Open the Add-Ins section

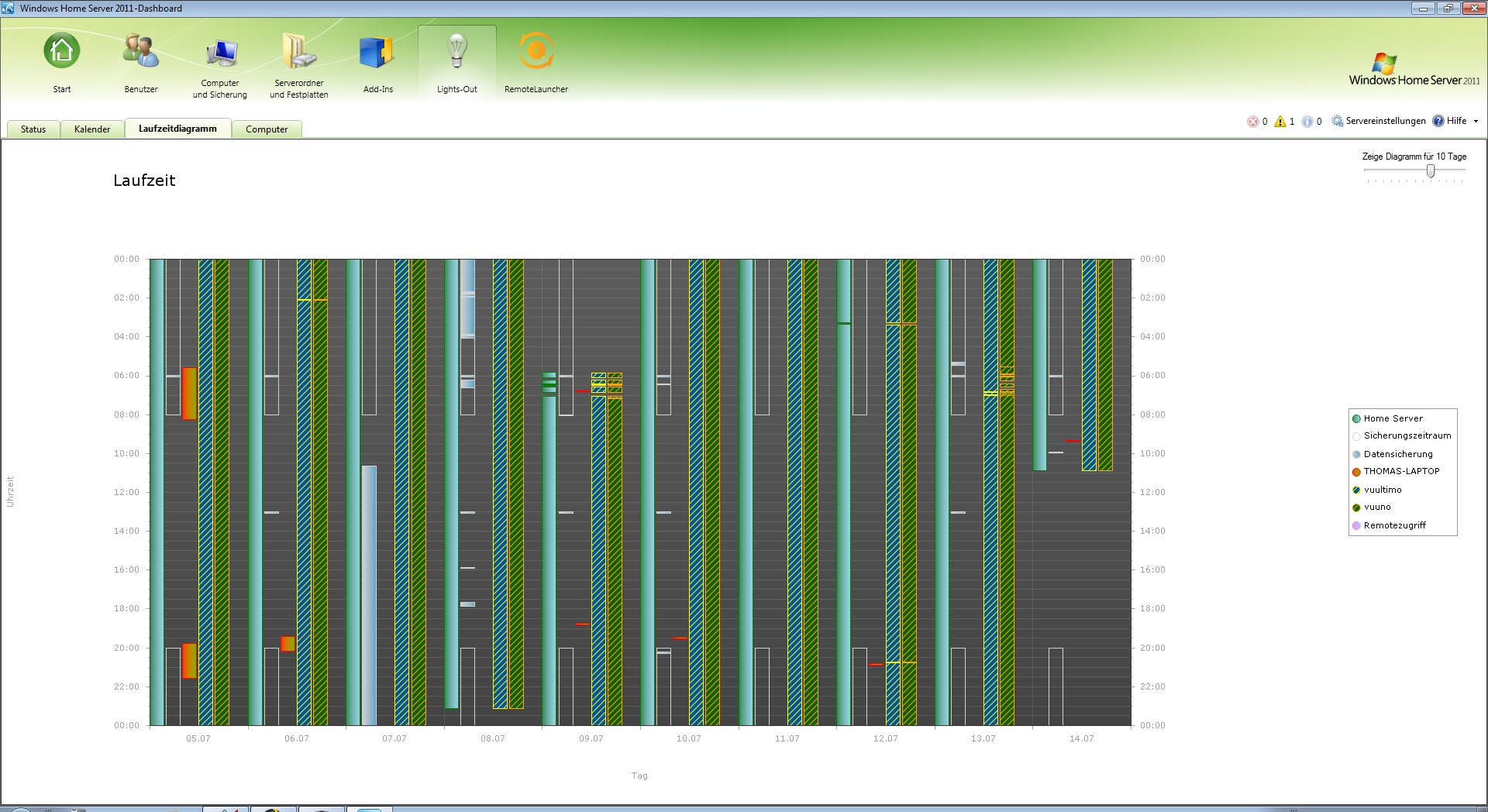tap(378, 53)
